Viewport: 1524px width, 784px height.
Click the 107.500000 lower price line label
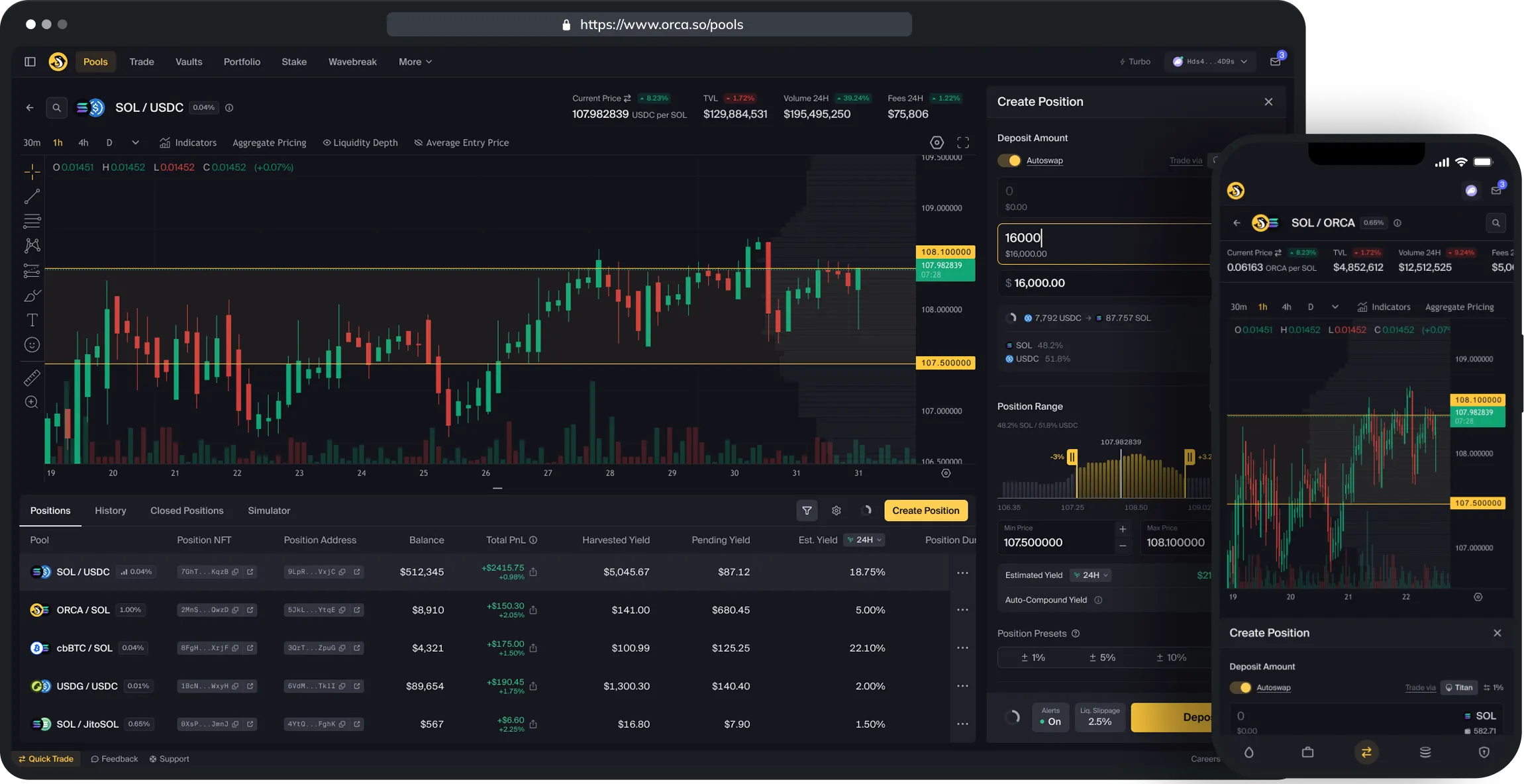(945, 363)
